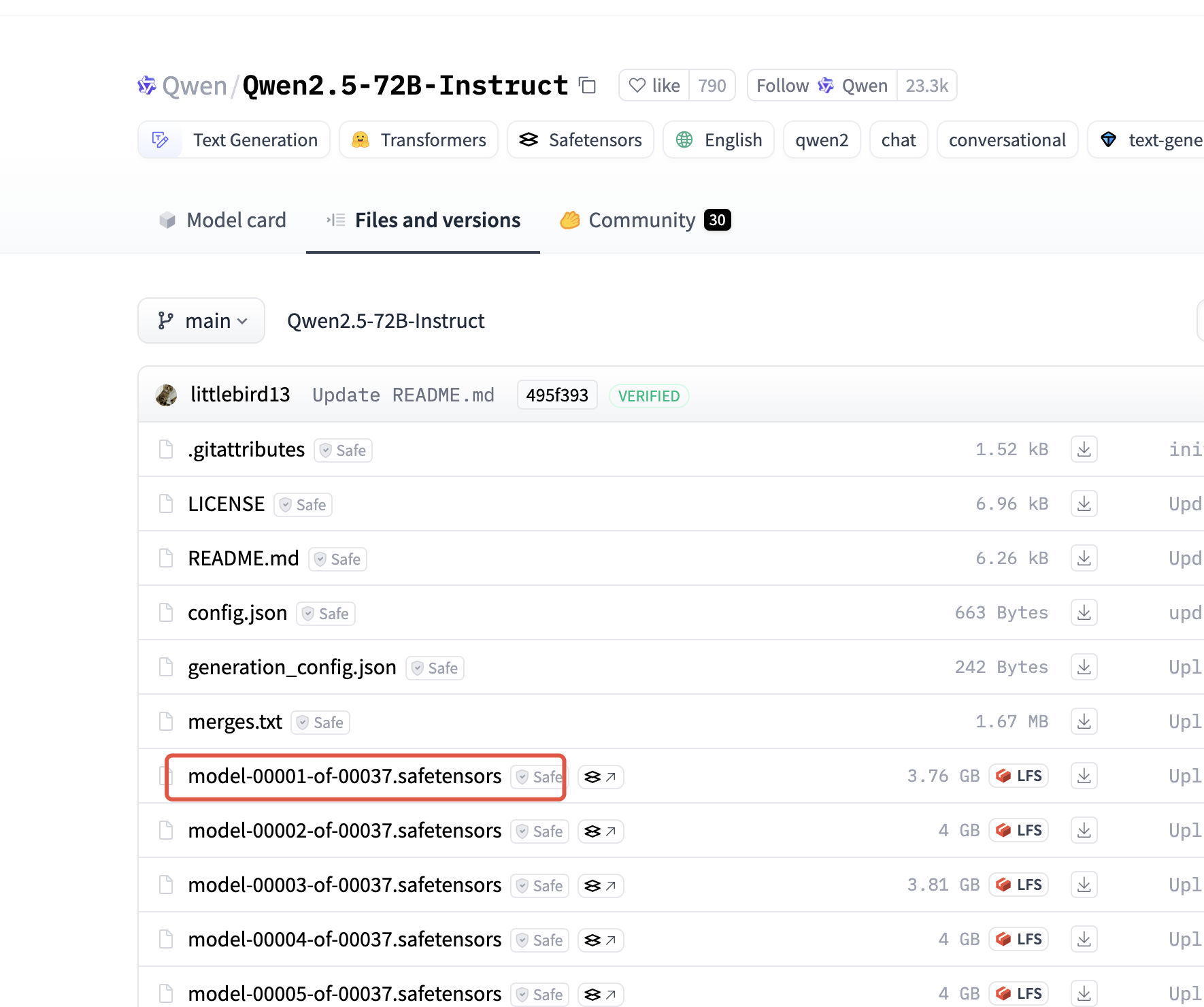Viewport: 1204px width, 1007px height.
Task: Inspect tensors of model-00002 safetensors file
Action: pyautogui.click(x=601, y=831)
